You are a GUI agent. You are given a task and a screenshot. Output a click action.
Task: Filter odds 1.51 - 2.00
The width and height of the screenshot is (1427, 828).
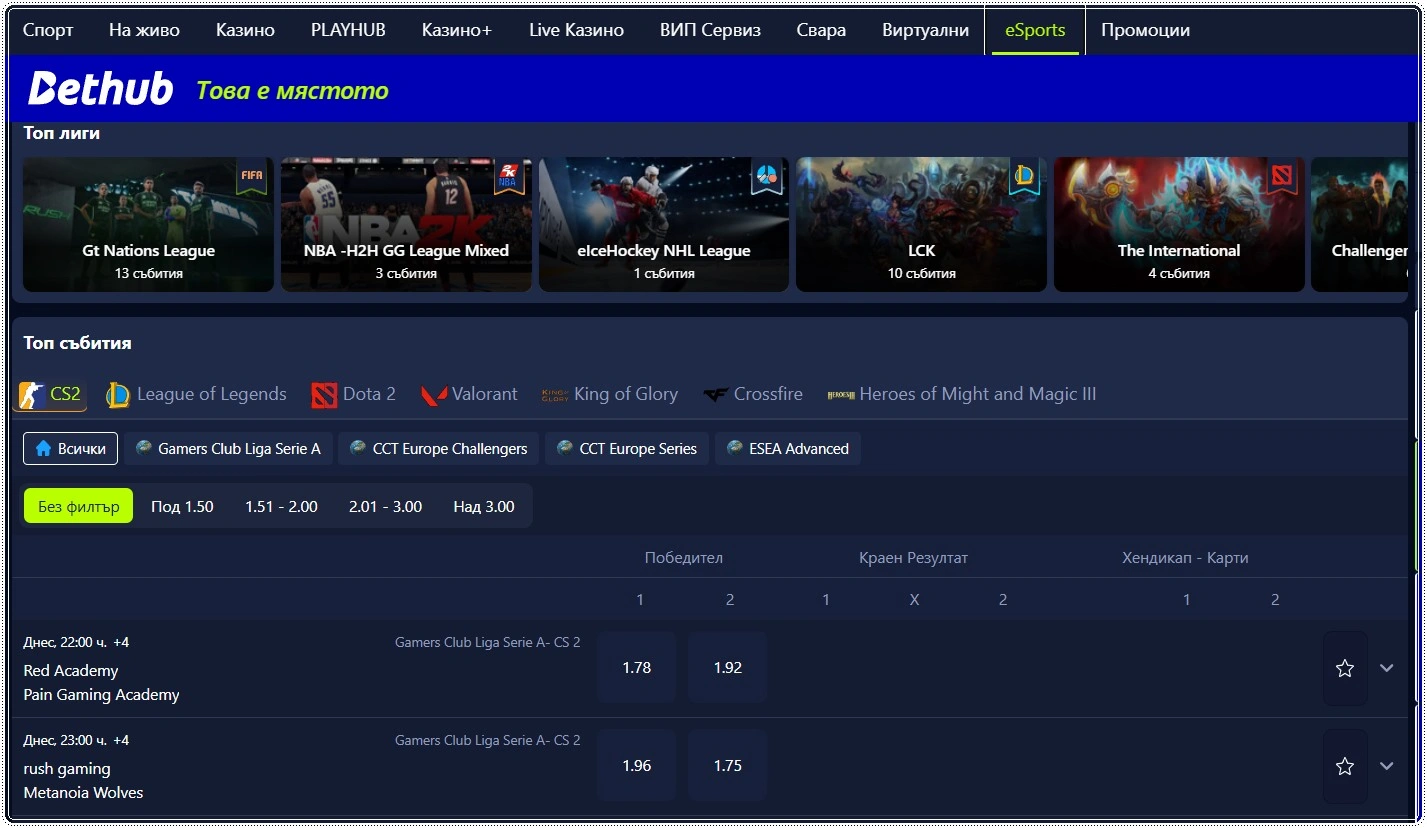point(281,507)
